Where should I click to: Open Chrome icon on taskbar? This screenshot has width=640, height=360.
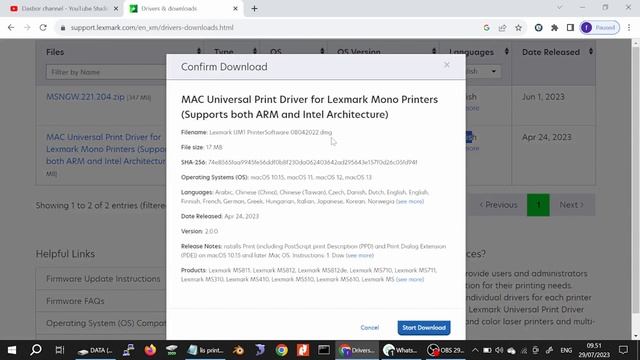pos(281,350)
